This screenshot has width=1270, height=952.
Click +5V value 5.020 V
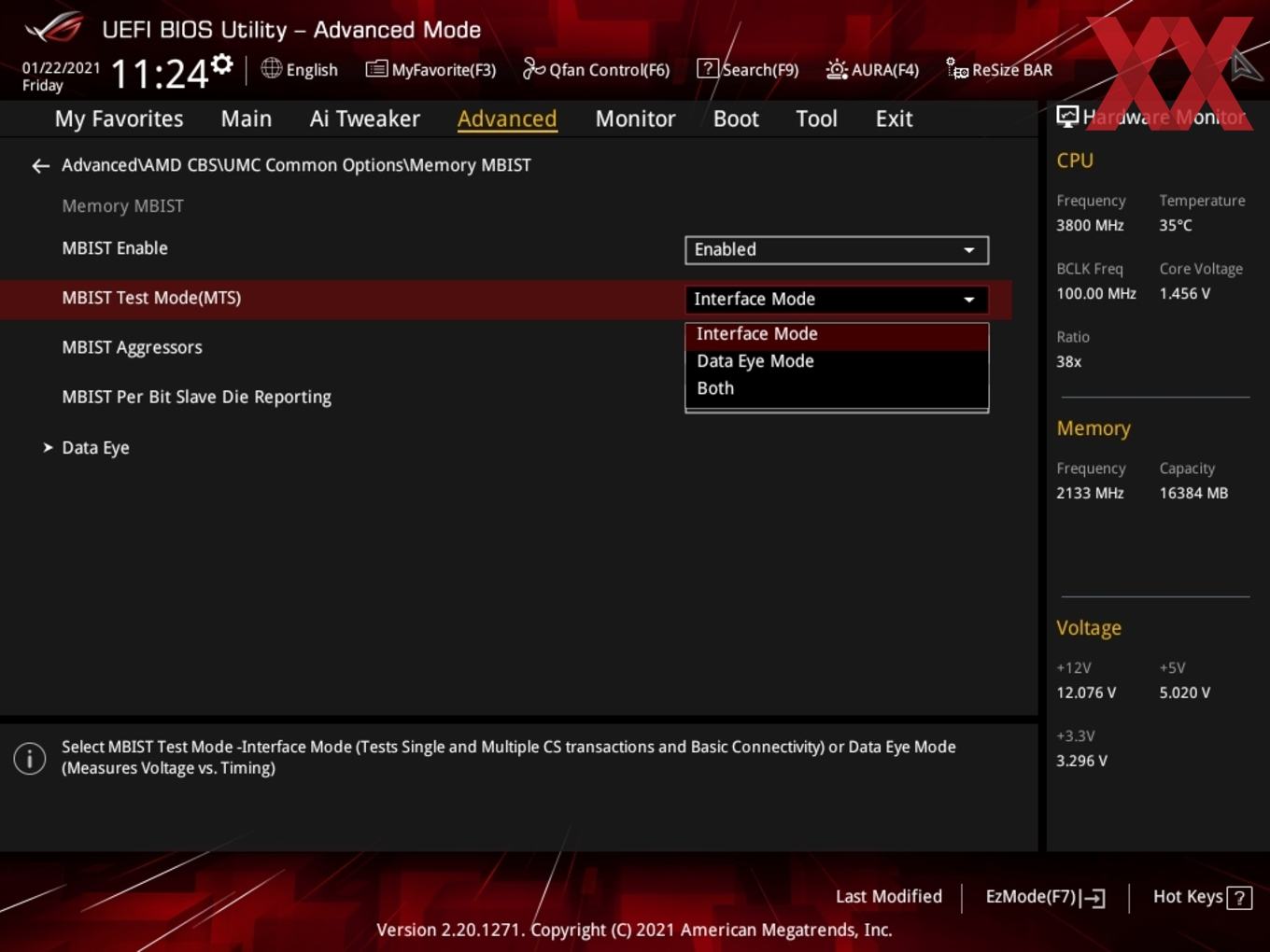pos(1185,693)
